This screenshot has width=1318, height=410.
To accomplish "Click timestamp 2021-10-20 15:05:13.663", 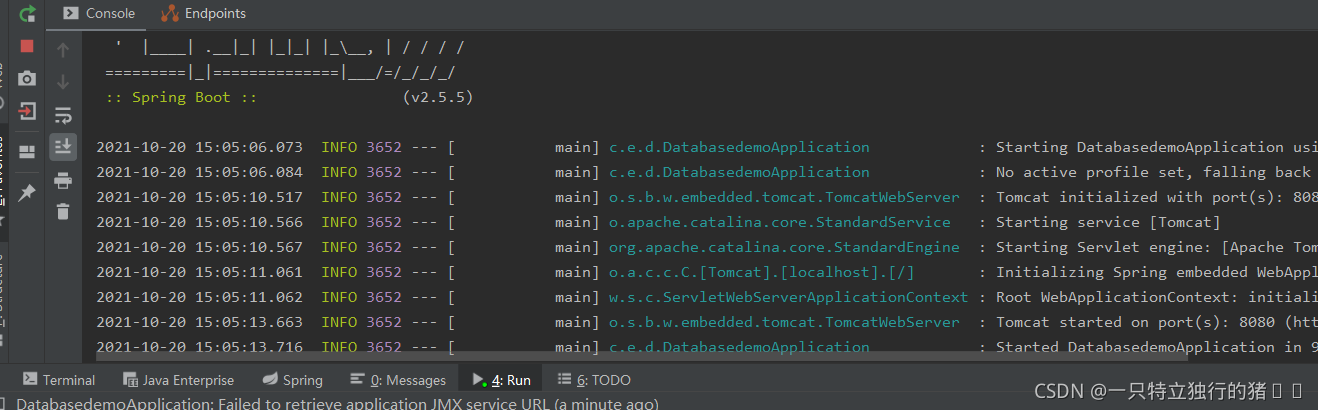I will 199,322.
